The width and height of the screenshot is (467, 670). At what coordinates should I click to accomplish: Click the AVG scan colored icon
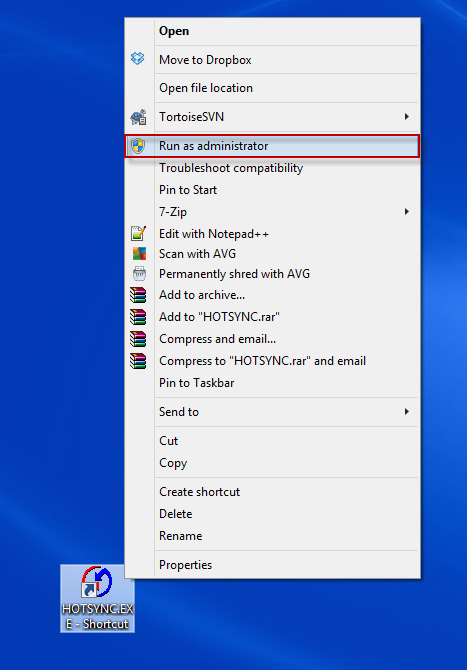pos(139,253)
